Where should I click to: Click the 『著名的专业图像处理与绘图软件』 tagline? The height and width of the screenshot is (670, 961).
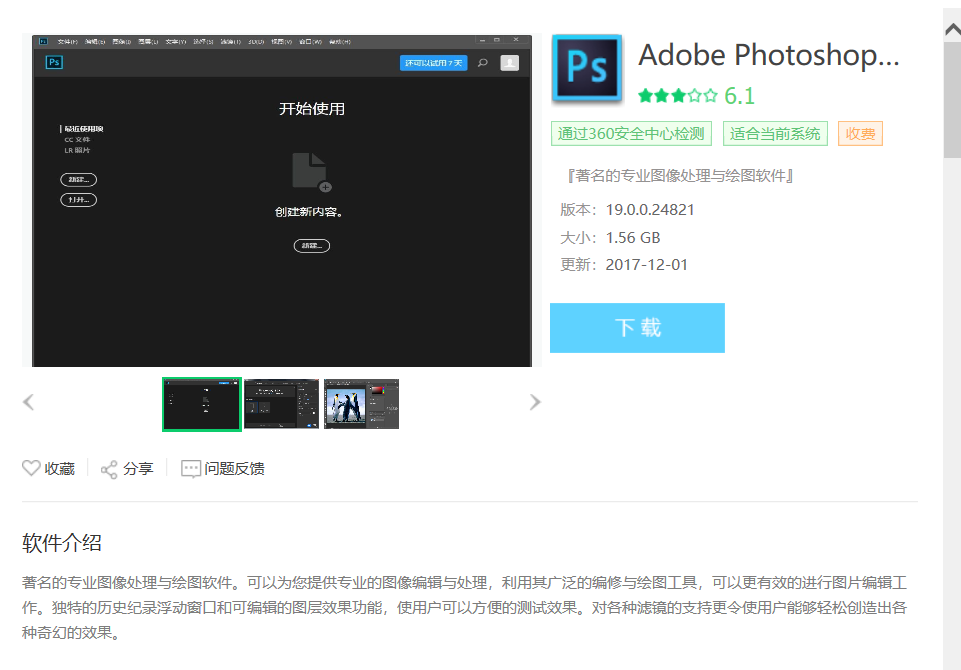point(680,176)
